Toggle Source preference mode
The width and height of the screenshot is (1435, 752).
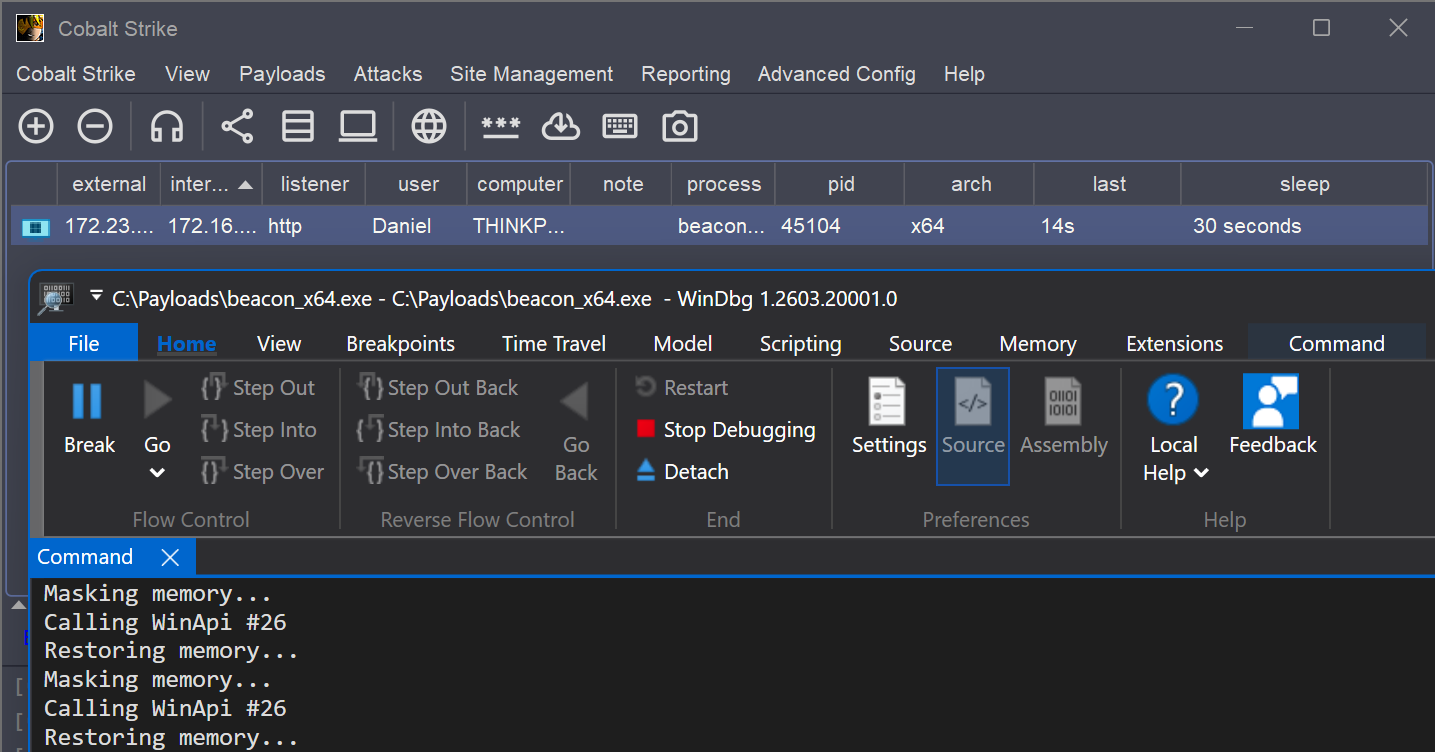coord(973,426)
